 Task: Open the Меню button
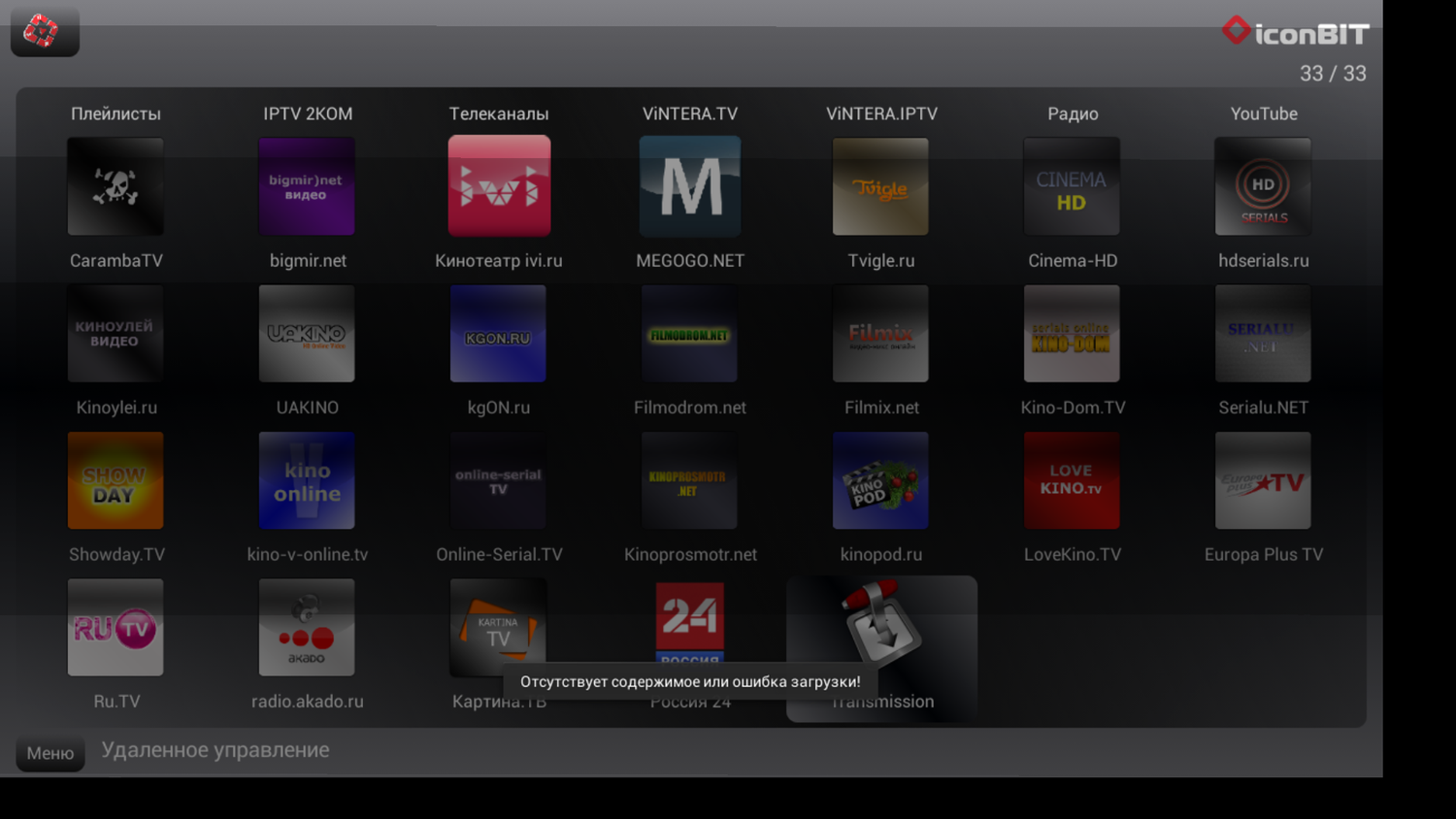50,753
